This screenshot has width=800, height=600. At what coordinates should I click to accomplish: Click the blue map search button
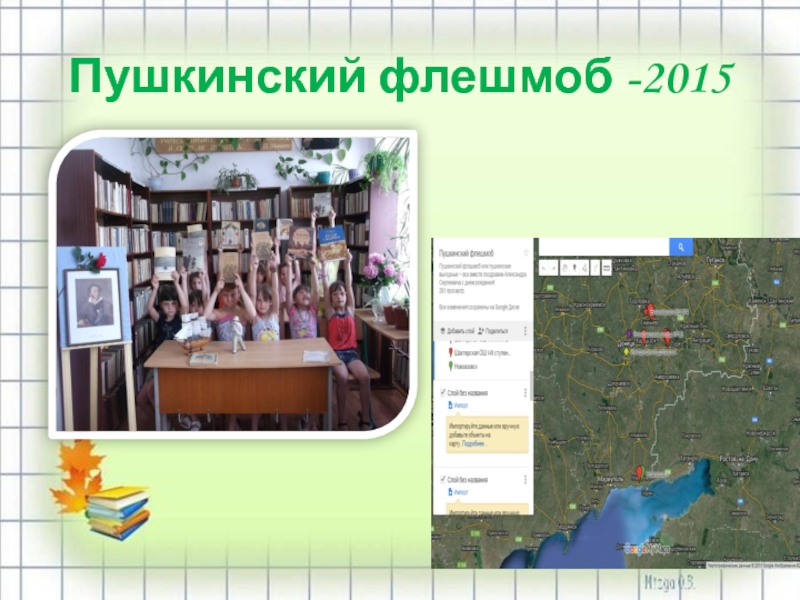click(x=681, y=247)
